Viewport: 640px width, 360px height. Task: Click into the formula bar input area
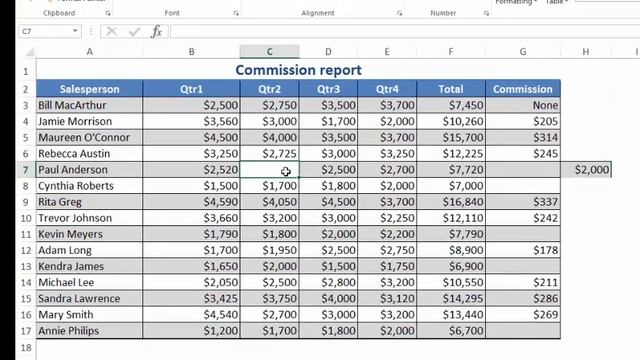pyautogui.click(x=405, y=31)
